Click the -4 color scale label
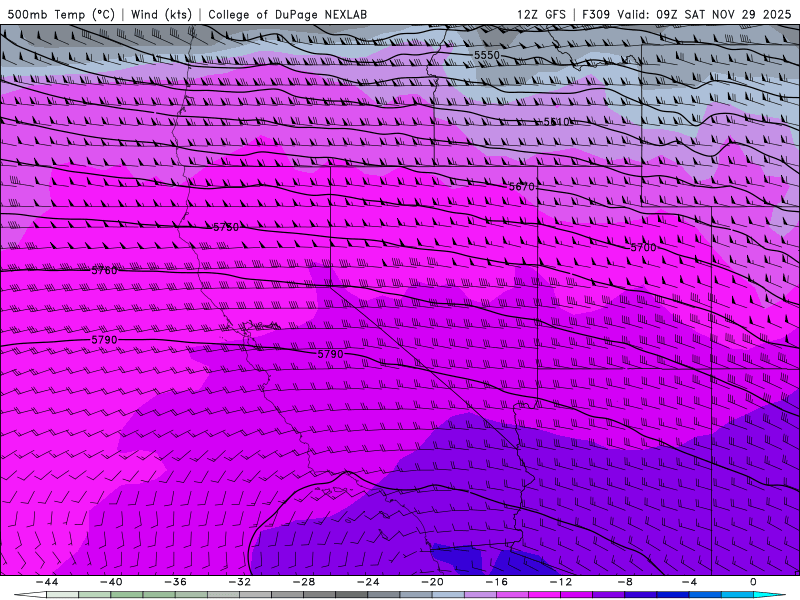This screenshot has height=600, width=800. coord(690,582)
